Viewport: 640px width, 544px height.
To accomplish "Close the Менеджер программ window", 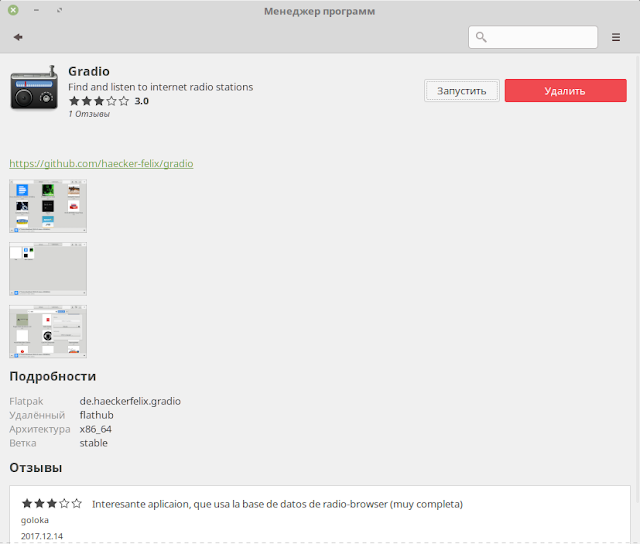I will pos(13,10).
